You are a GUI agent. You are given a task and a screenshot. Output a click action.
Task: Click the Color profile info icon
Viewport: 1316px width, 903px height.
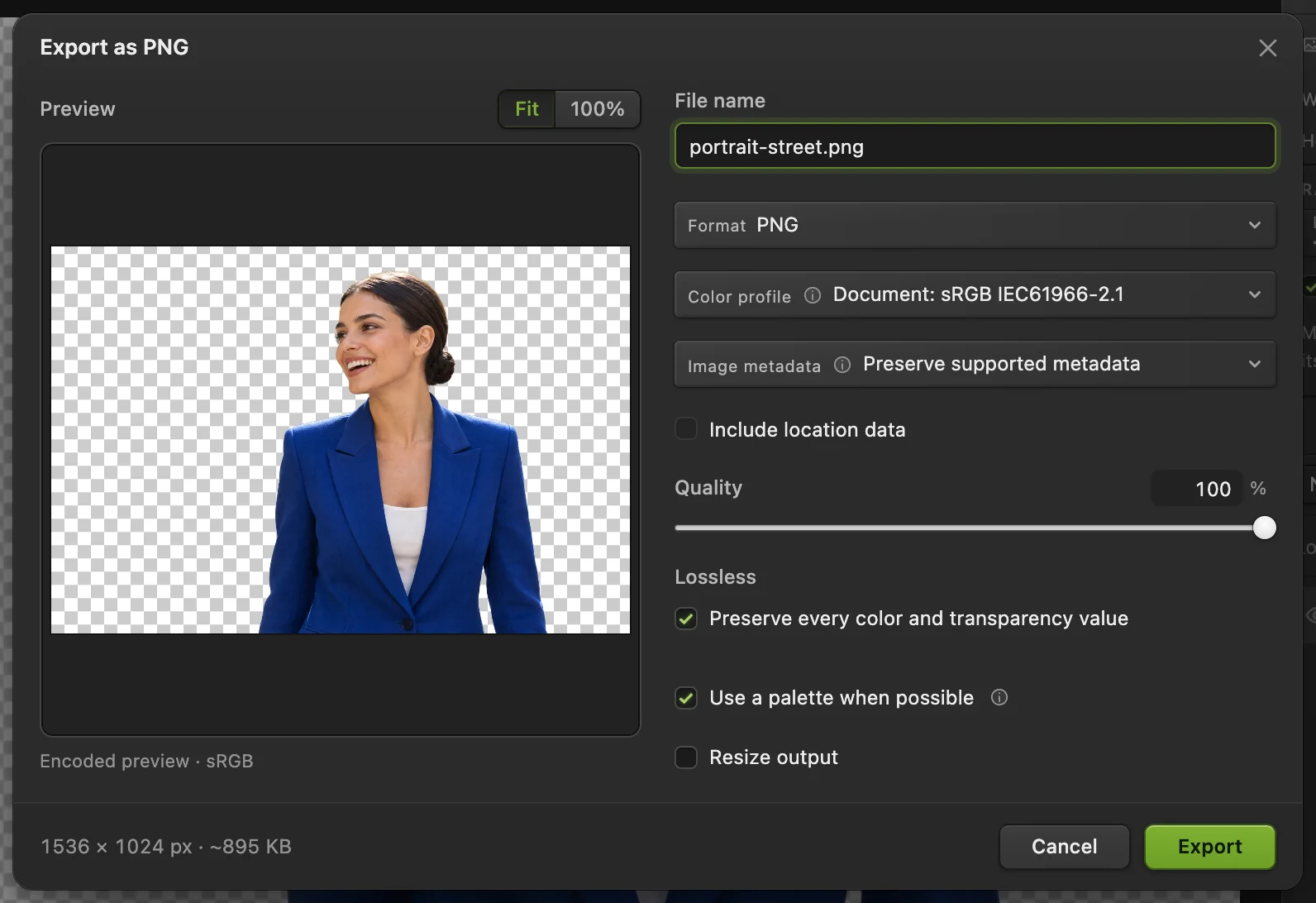813,295
